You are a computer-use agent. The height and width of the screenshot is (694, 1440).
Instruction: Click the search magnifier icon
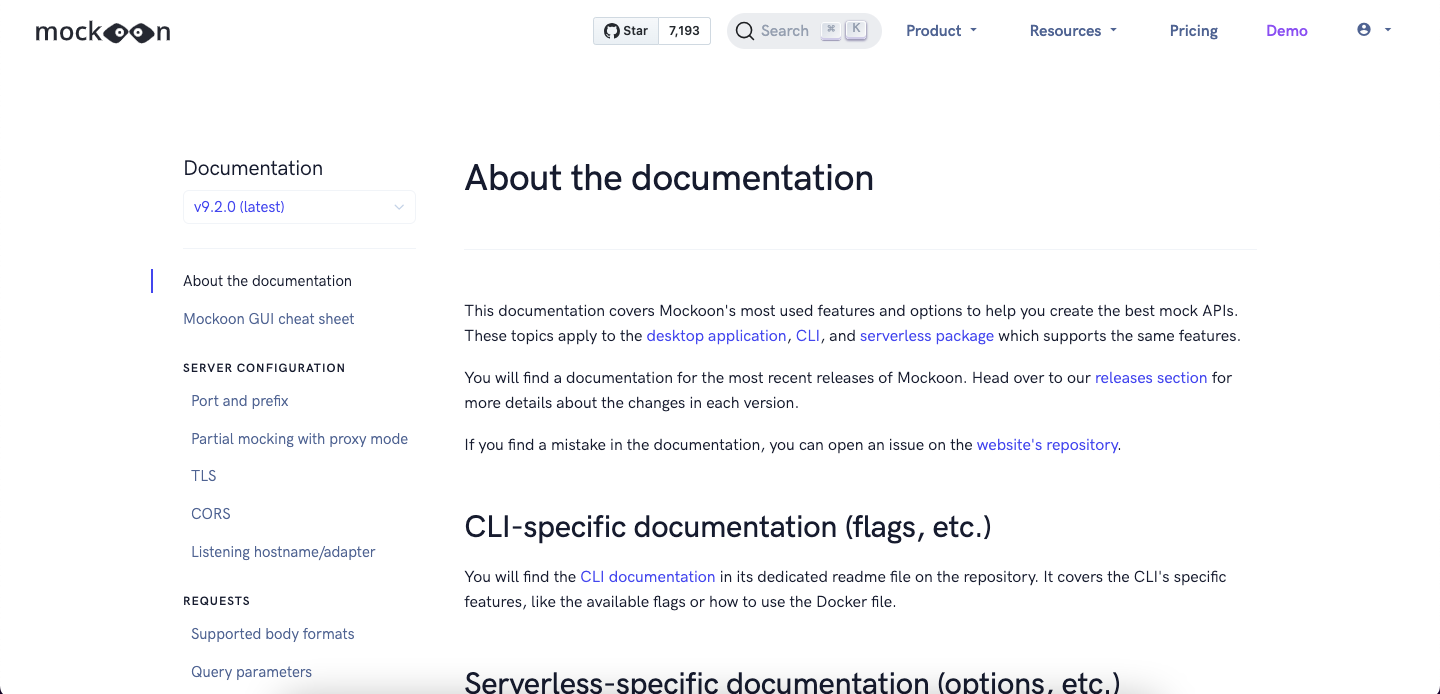(x=745, y=31)
